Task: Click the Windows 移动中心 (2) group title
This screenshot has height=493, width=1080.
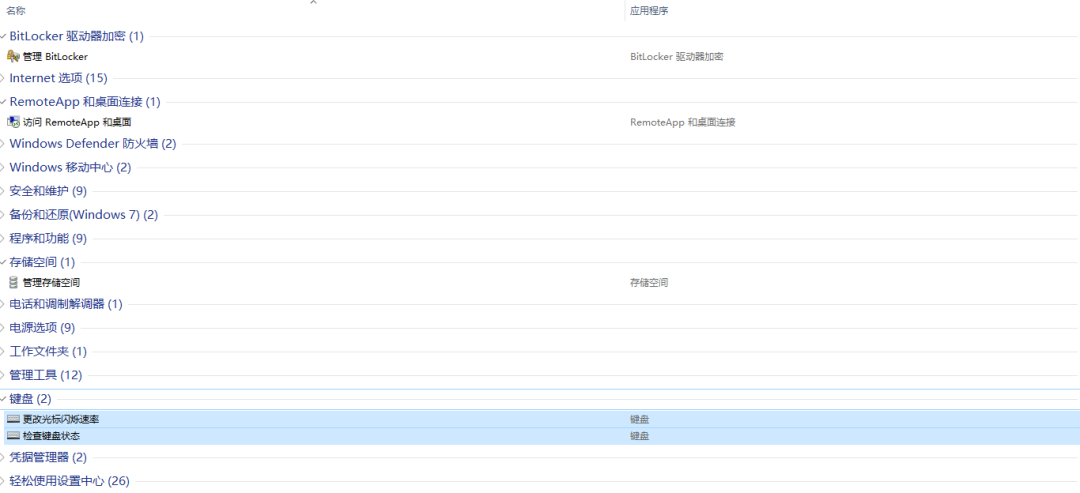Action: (70, 167)
